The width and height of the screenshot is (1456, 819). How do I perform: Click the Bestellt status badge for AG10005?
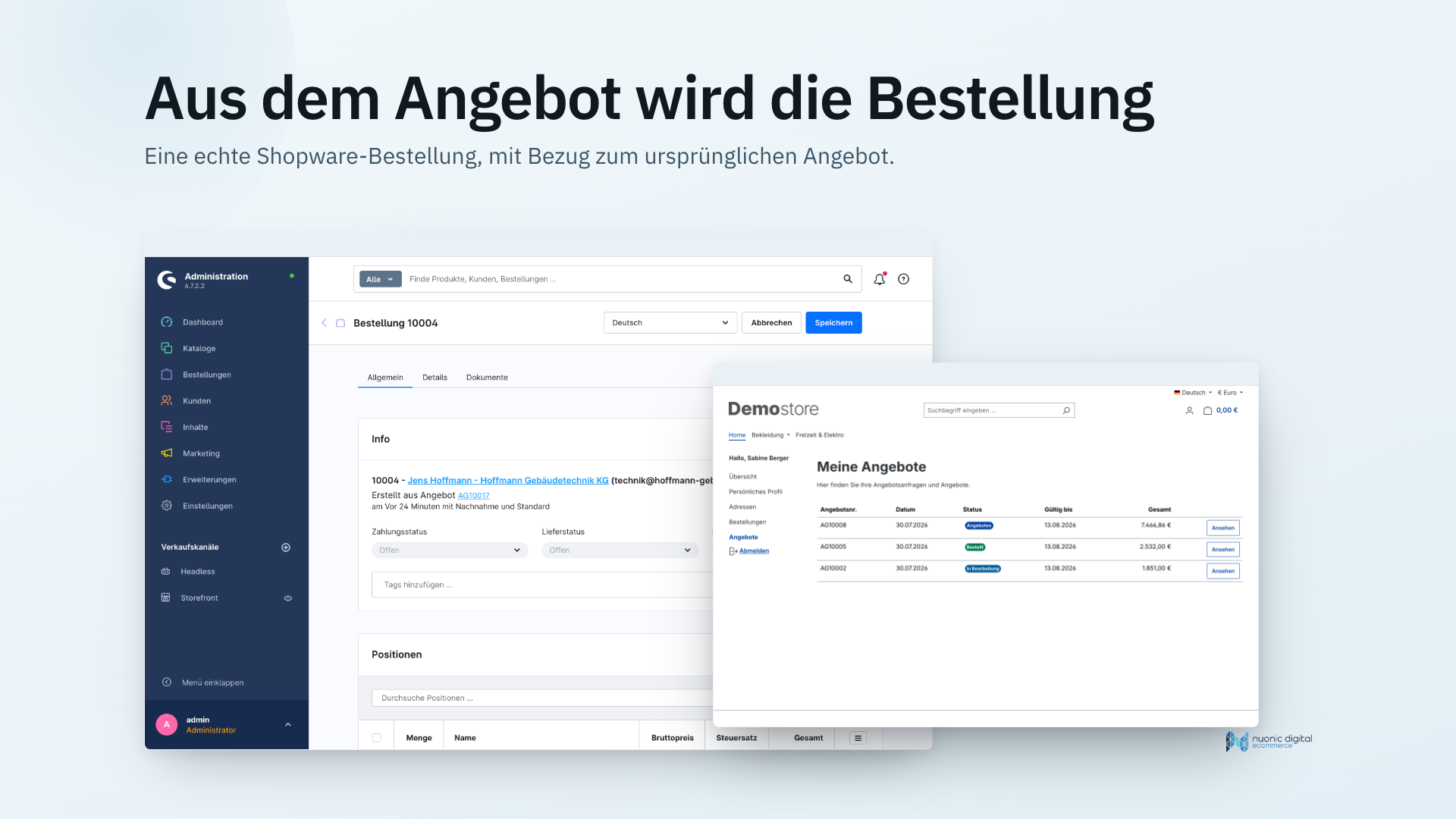coord(975,547)
